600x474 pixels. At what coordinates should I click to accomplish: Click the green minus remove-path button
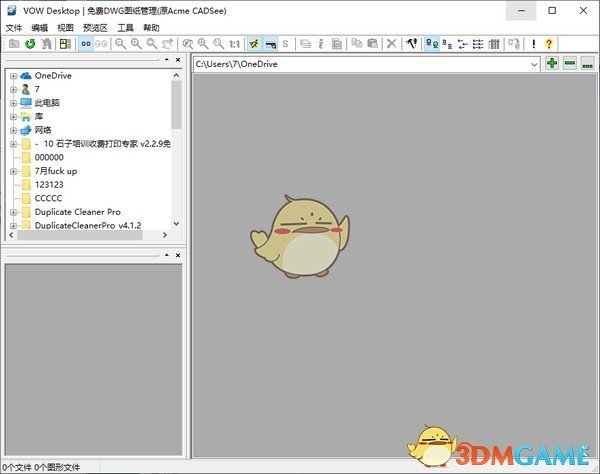tap(570, 63)
